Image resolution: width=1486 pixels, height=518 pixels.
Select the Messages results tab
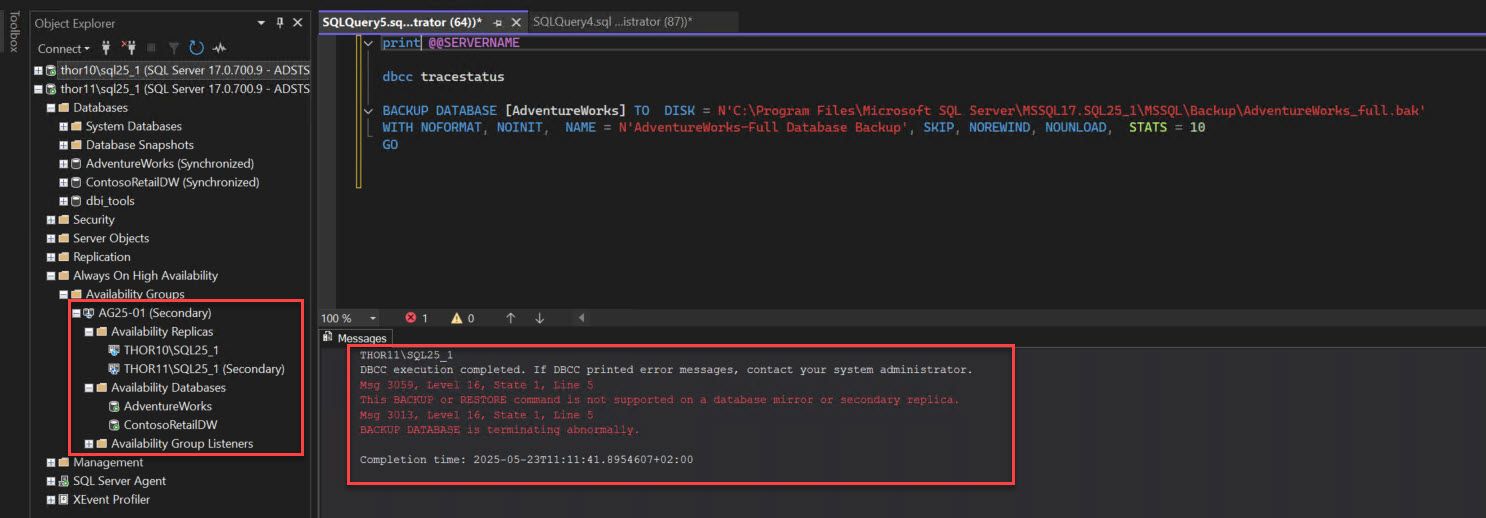click(355, 338)
